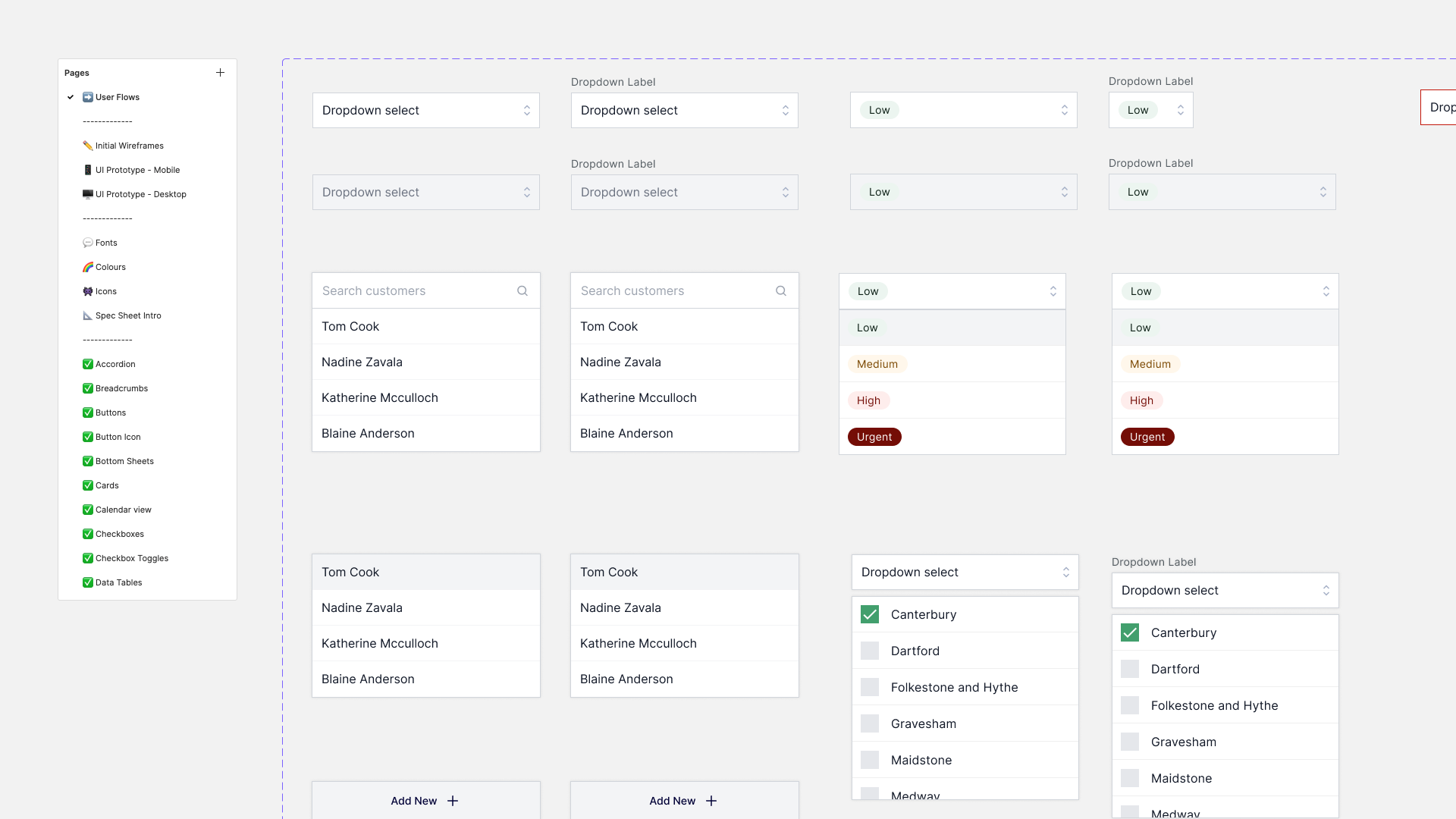Image resolution: width=1456 pixels, height=819 pixels.
Task: Choose Medium in the third-column priority list
Action: pos(952,364)
